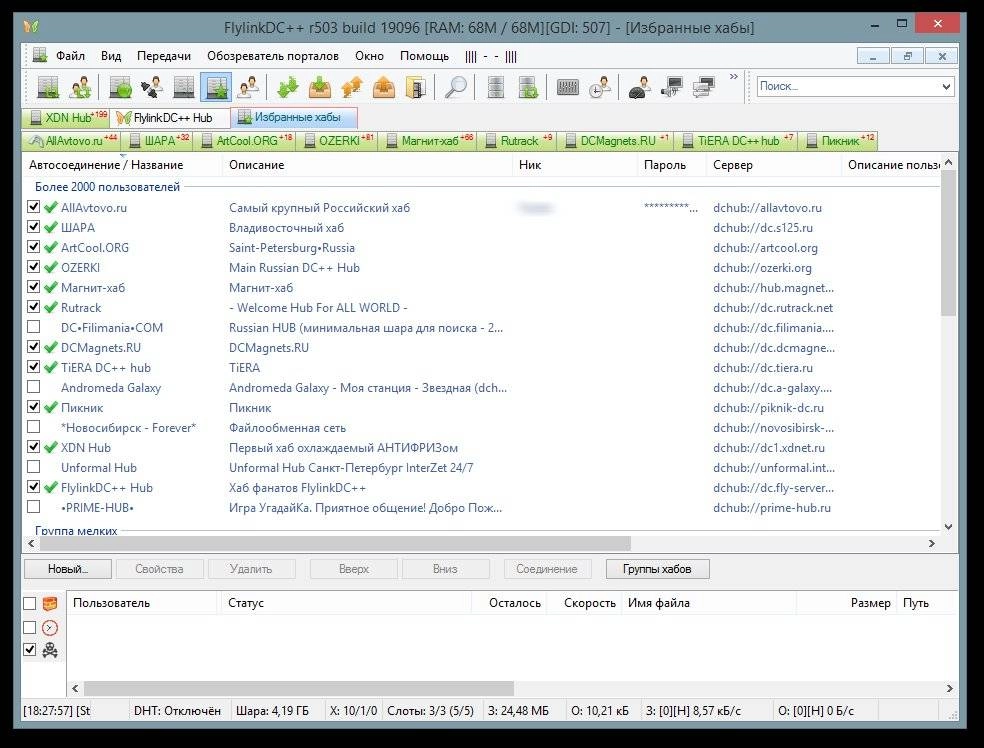Click the Удалить button
Screen dimensions: 984x748
251,569
